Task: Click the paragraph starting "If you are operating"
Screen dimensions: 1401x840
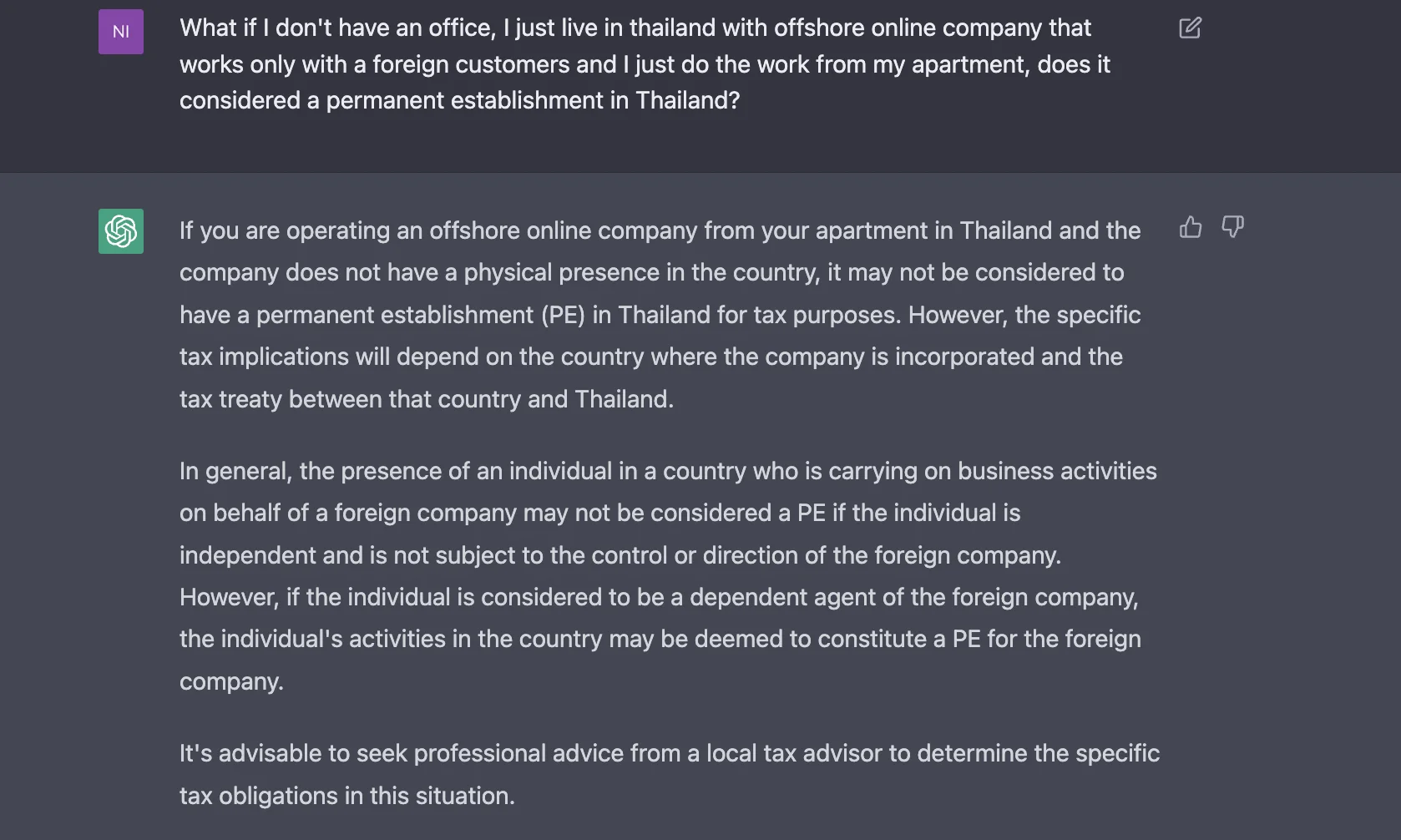Action: (660, 315)
